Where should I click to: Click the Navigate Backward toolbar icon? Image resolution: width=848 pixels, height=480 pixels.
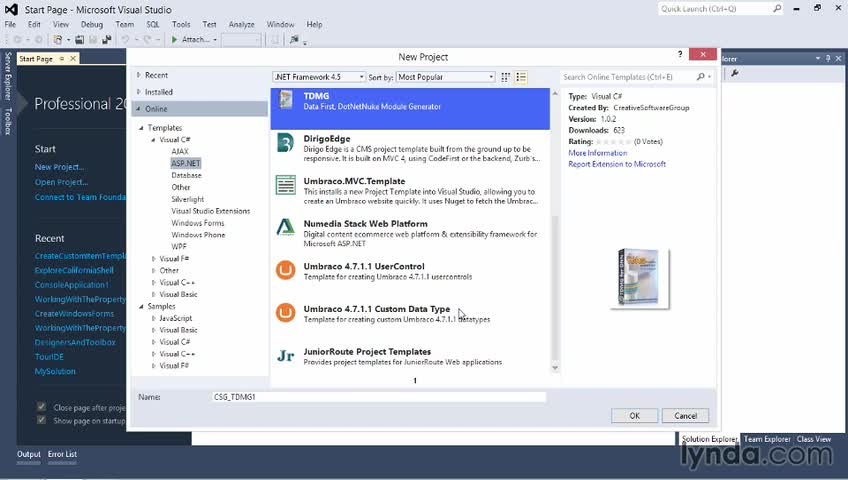point(17,39)
